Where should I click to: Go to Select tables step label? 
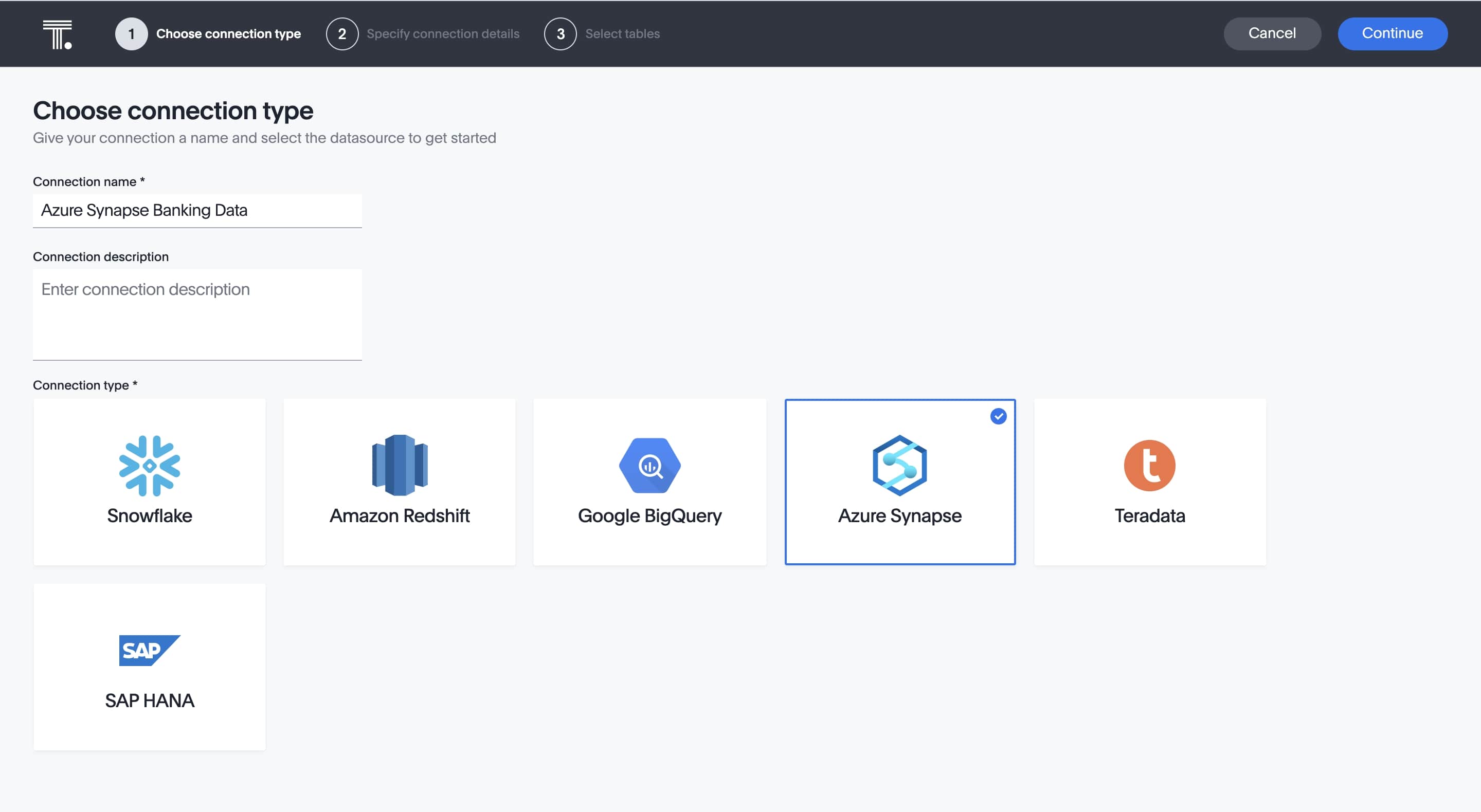coord(623,34)
